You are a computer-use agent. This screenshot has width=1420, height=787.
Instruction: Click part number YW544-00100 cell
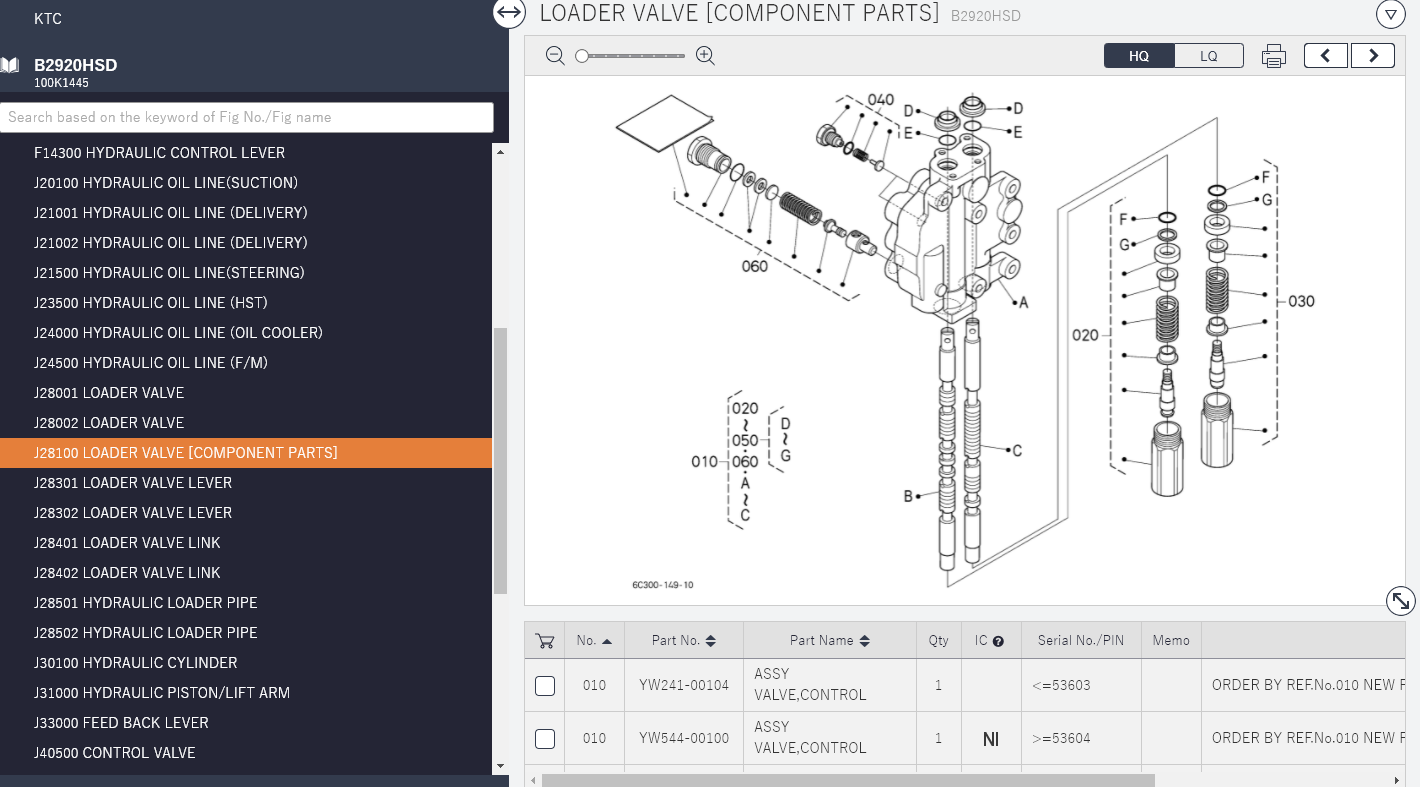pyautogui.click(x=684, y=738)
